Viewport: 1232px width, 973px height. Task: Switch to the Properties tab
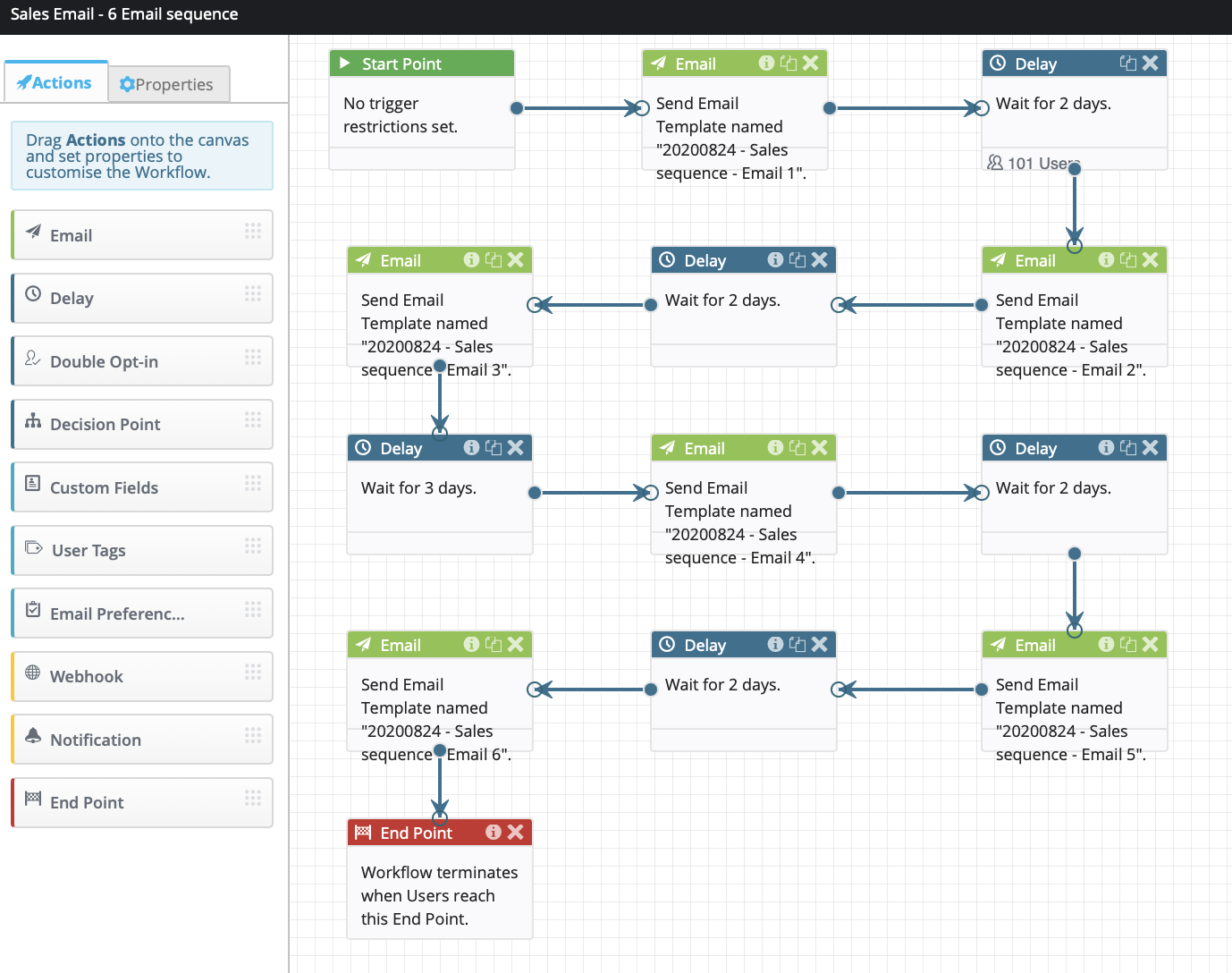tap(169, 84)
